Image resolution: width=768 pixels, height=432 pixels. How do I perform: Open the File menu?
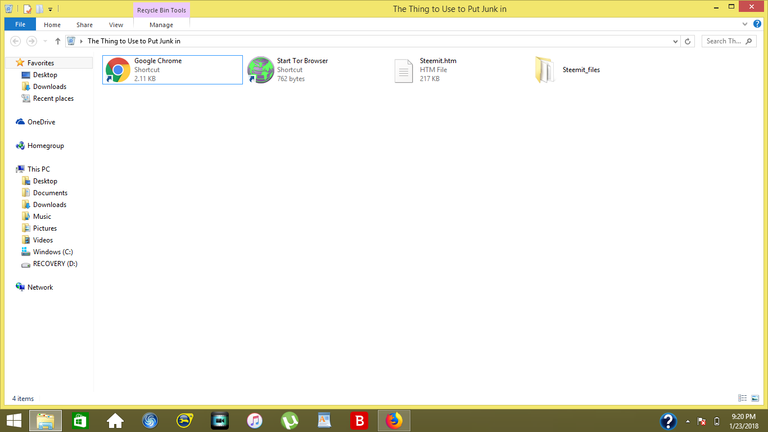click(20, 24)
